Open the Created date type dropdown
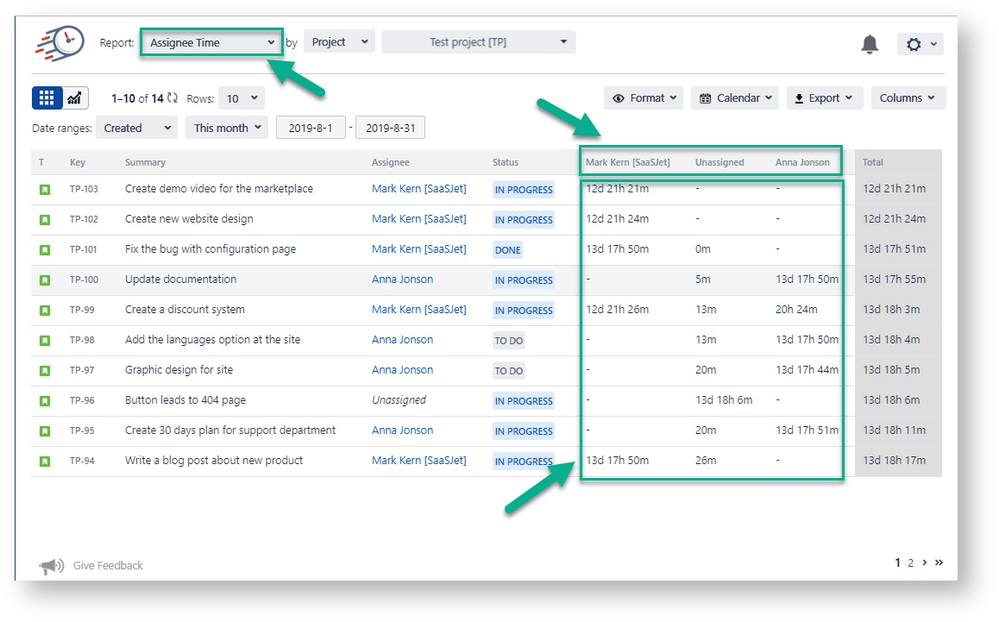The height and width of the screenshot is (622, 999). (x=137, y=127)
